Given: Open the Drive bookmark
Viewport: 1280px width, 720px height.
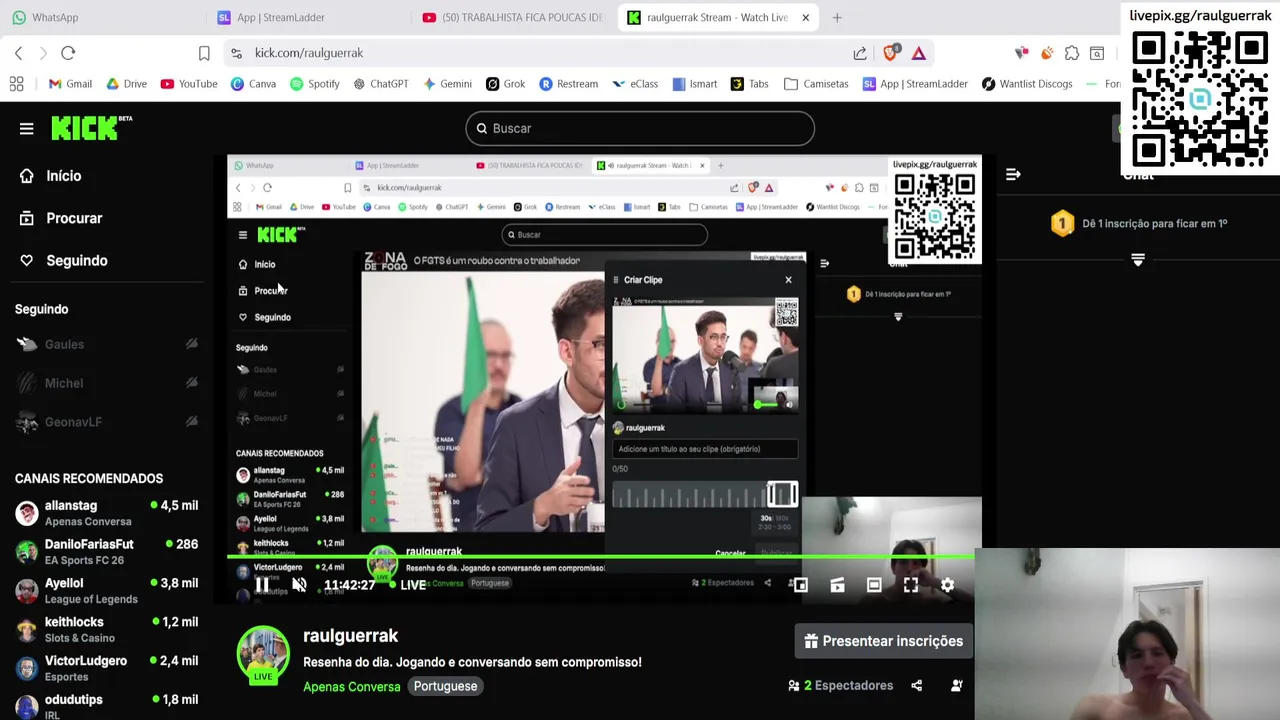Looking at the screenshot, I should point(127,84).
